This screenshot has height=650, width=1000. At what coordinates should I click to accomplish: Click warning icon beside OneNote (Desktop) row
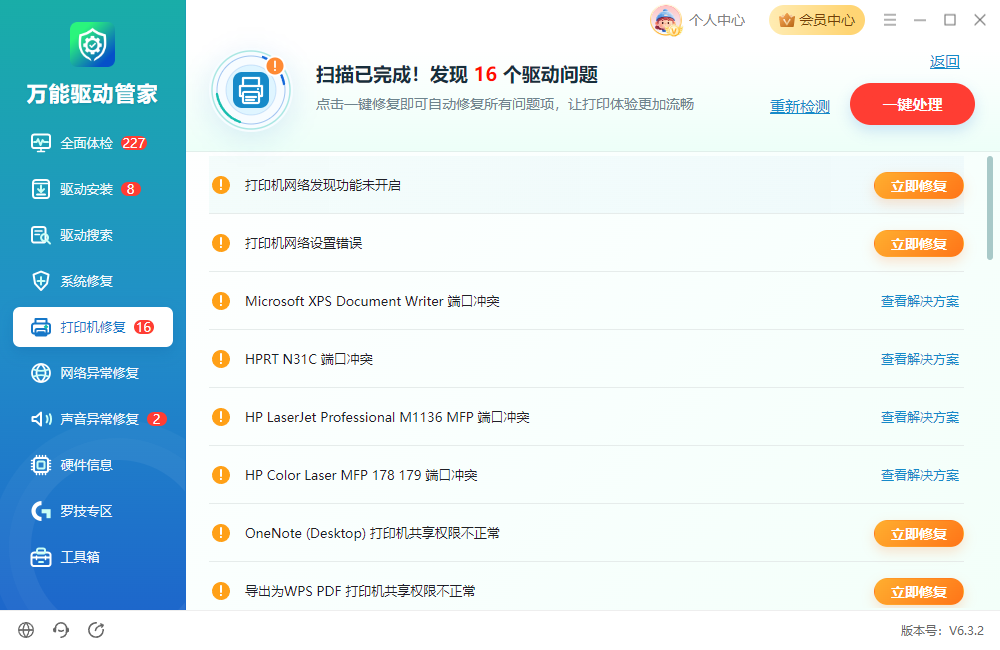(221, 533)
